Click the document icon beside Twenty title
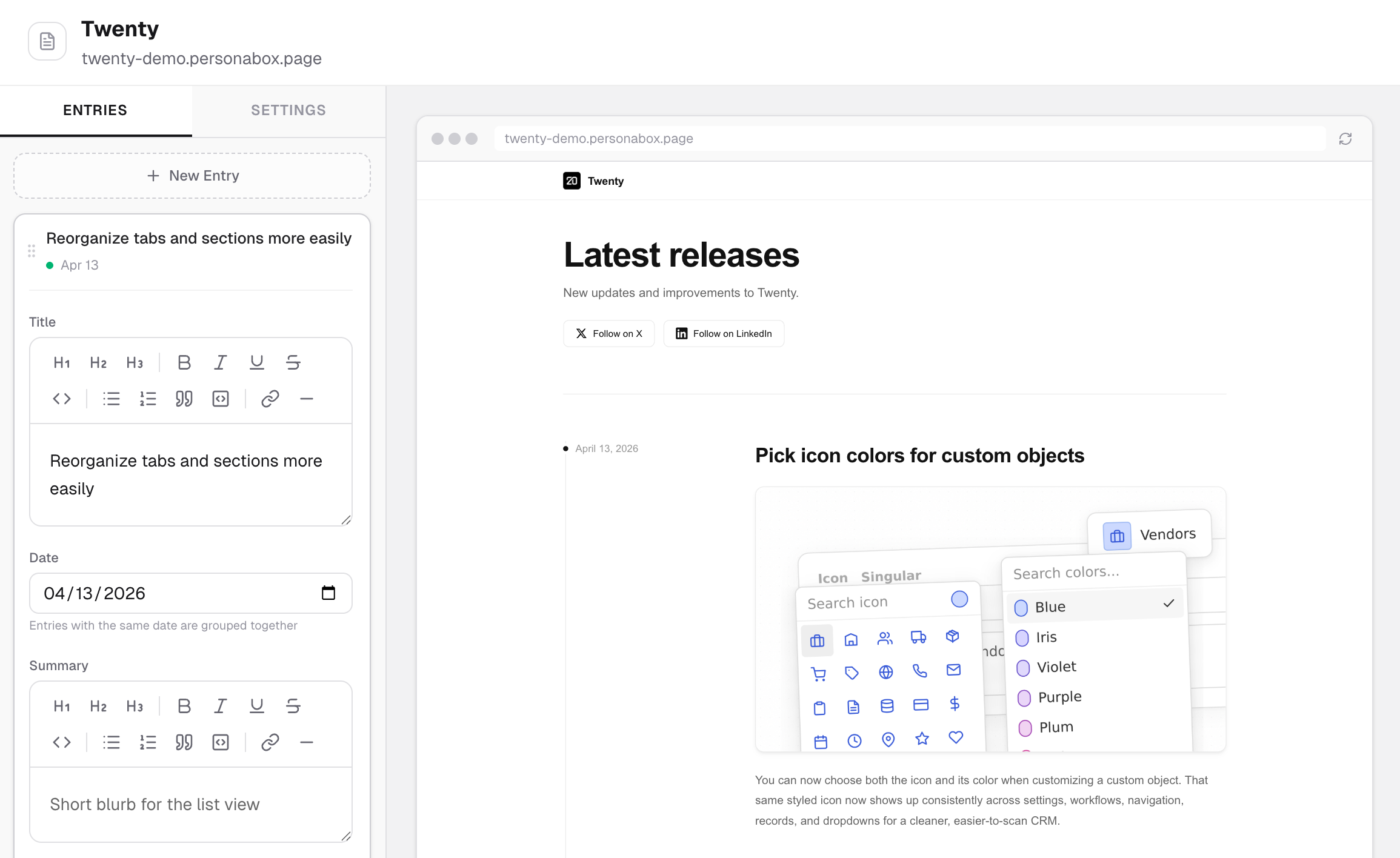The image size is (1400, 858). (47, 41)
